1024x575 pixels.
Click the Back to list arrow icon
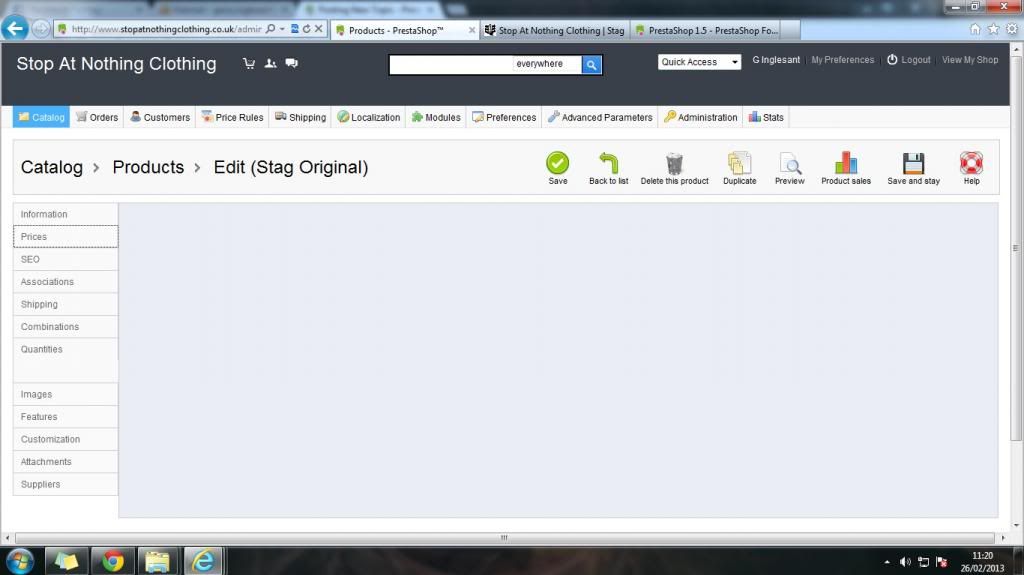(608, 163)
